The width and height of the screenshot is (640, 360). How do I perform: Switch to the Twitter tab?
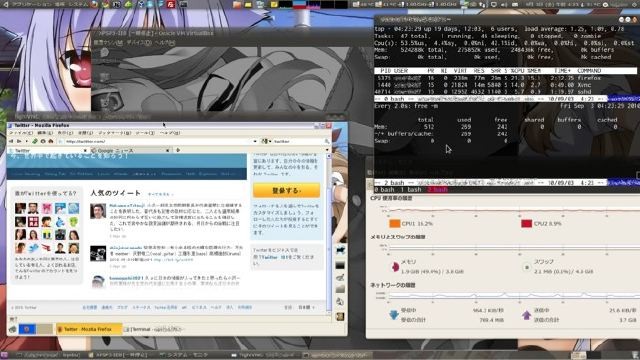click(44, 151)
